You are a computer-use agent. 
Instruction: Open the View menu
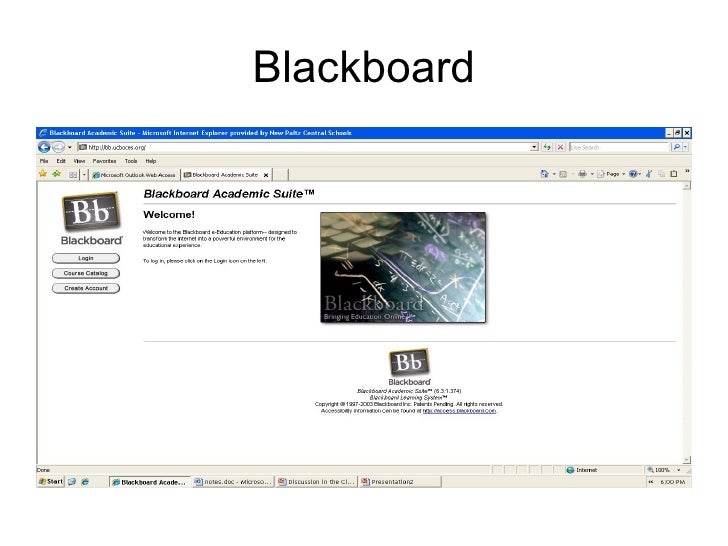click(79, 161)
